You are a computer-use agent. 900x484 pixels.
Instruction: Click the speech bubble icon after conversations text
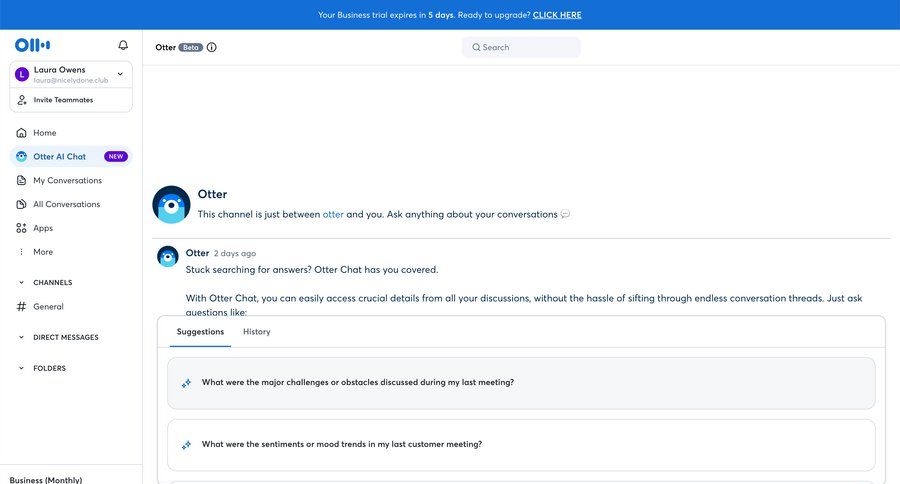tap(565, 214)
